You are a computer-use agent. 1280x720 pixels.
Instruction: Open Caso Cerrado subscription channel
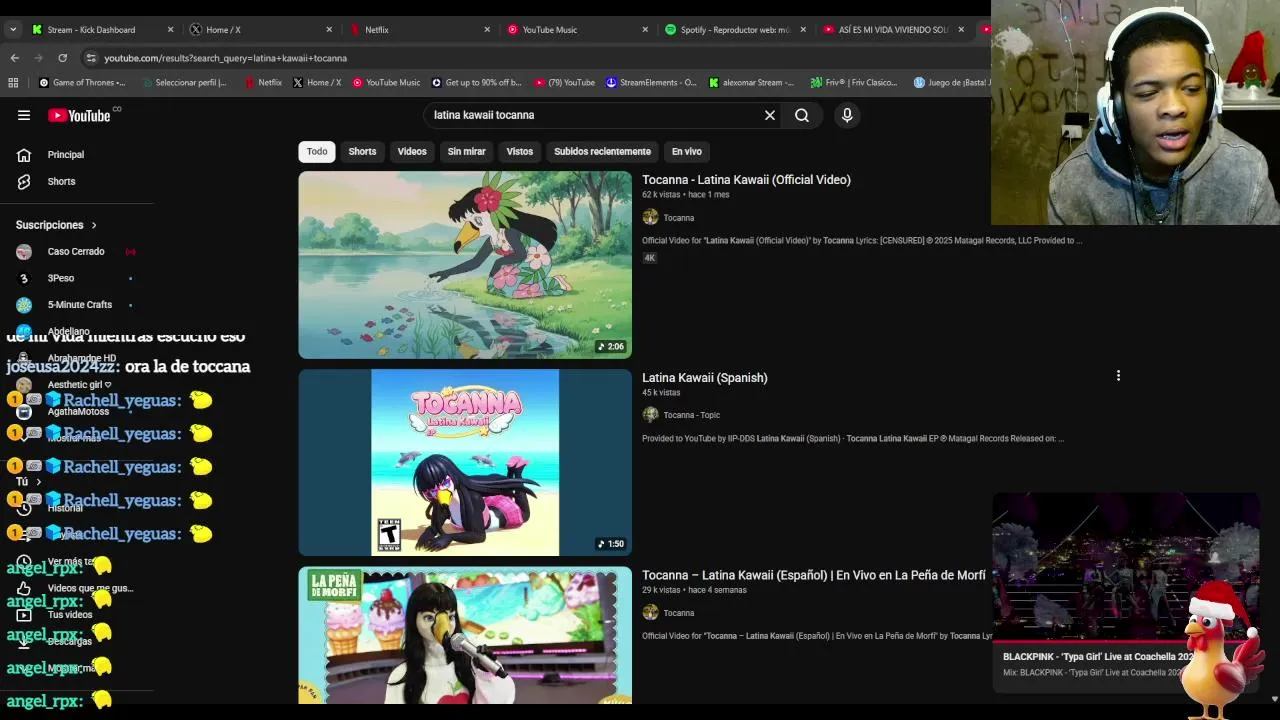77,252
